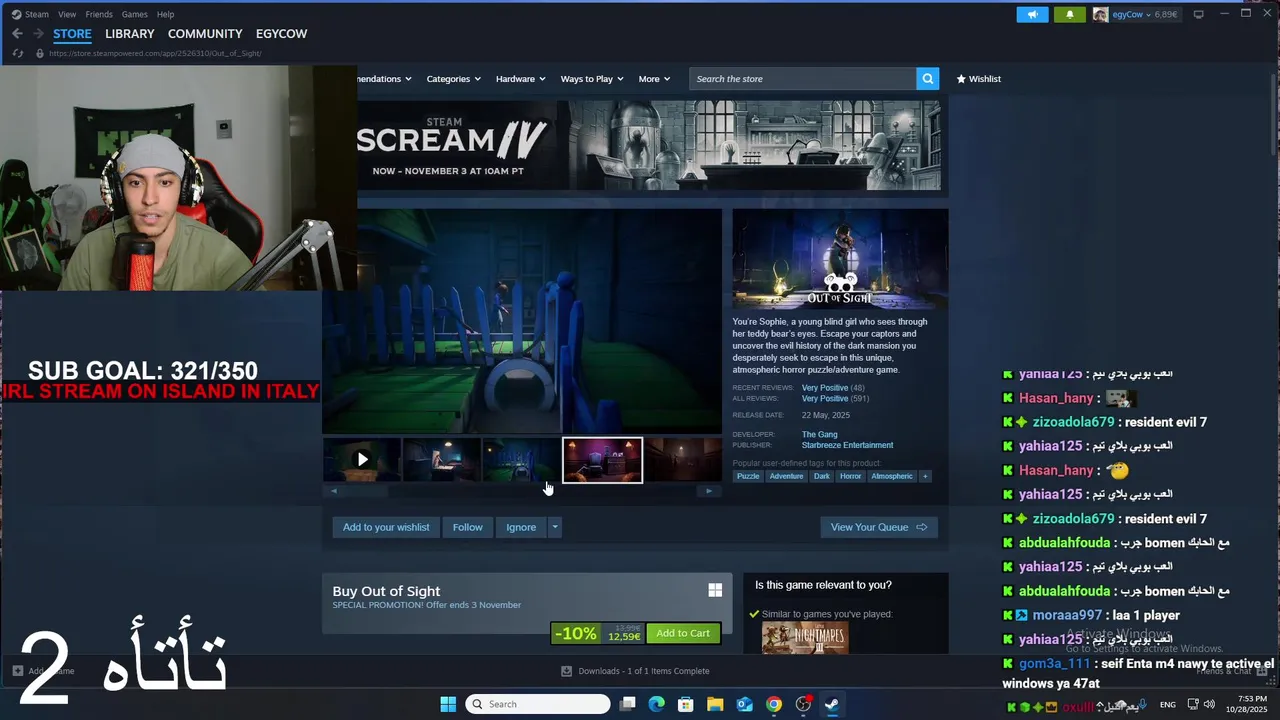Expand the More store menu
The image size is (1280, 720).
tap(654, 79)
